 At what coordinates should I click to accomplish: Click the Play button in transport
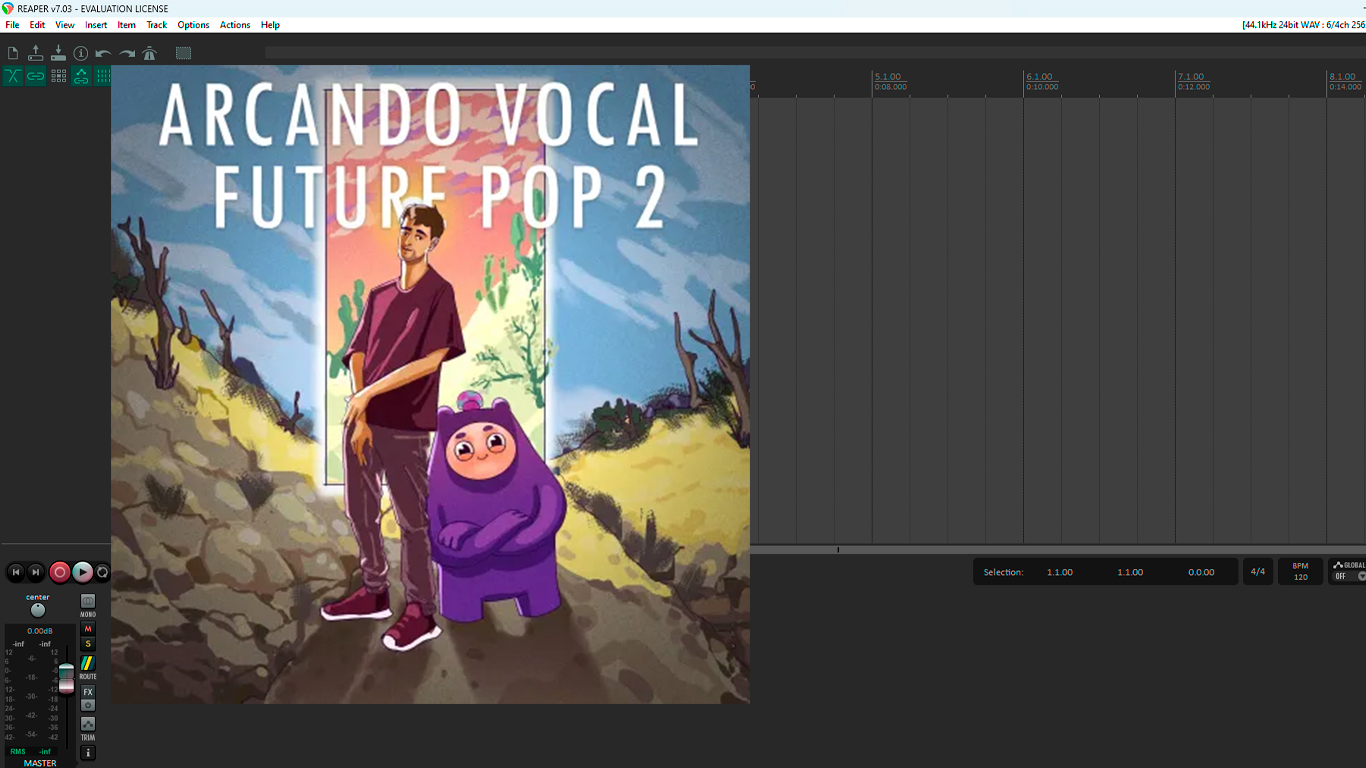pyautogui.click(x=83, y=572)
